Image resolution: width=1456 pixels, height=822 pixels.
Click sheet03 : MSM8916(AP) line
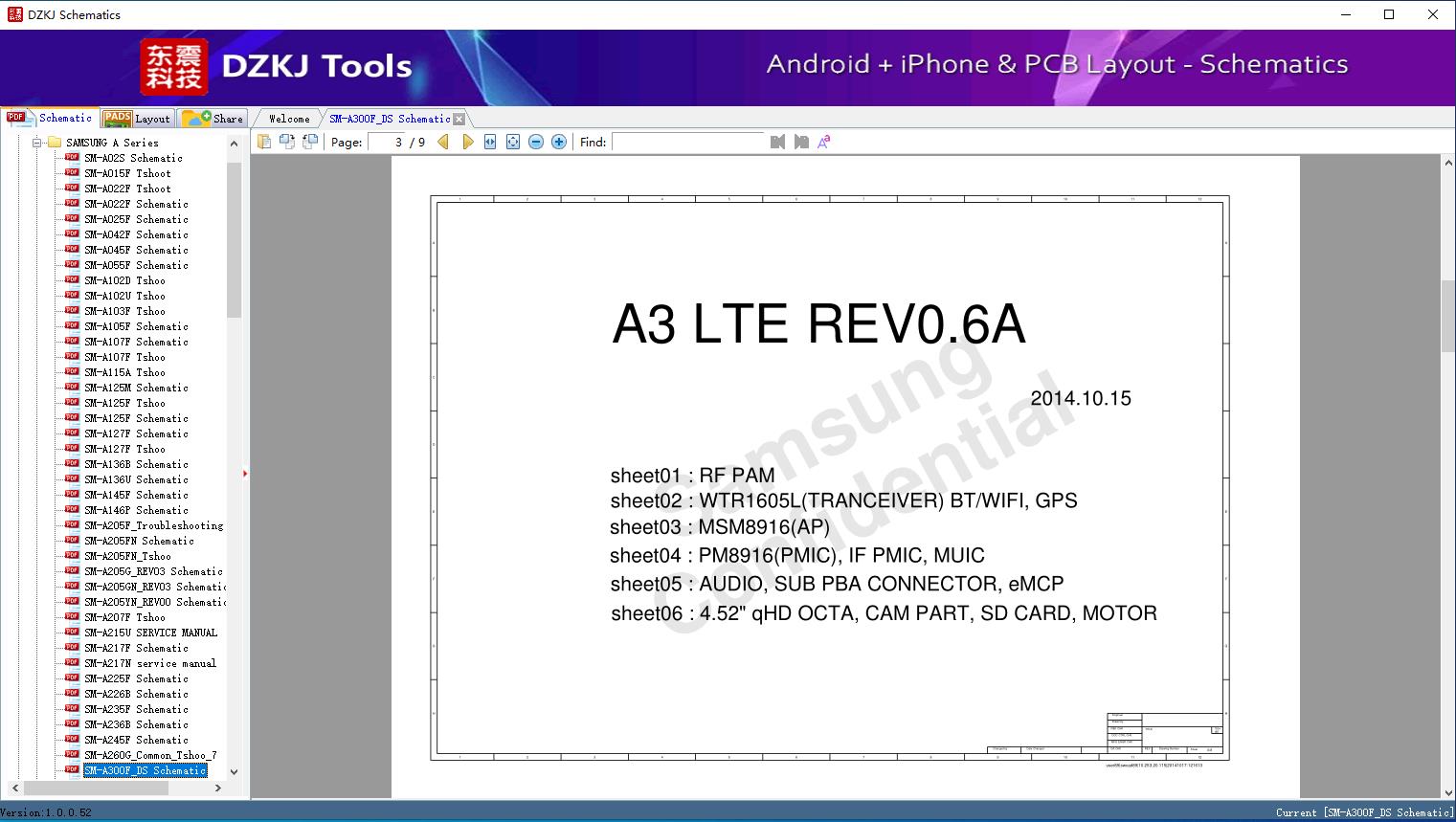click(720, 527)
